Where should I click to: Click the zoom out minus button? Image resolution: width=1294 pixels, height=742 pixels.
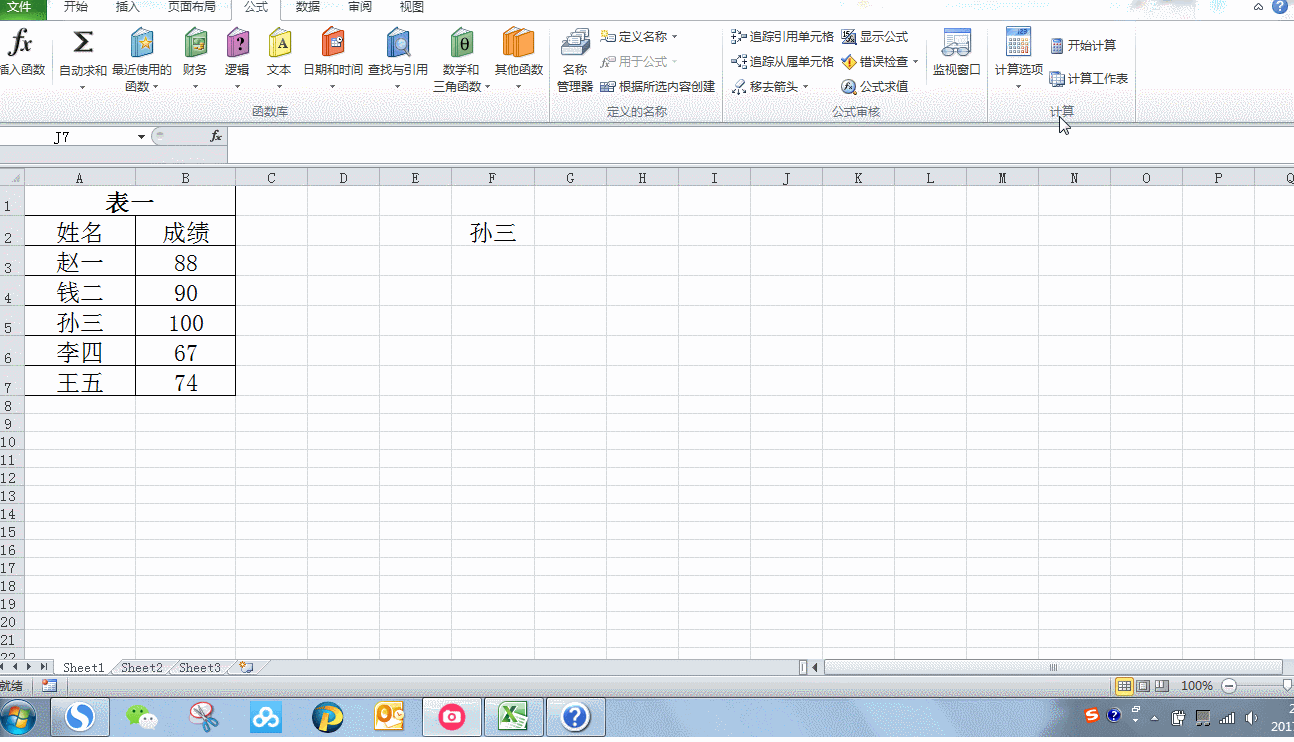[1229, 686]
